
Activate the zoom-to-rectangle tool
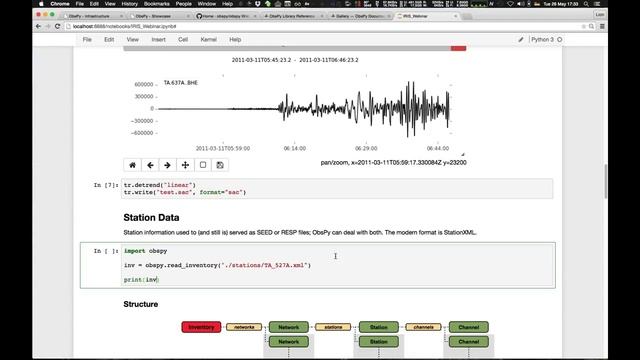click(203, 165)
